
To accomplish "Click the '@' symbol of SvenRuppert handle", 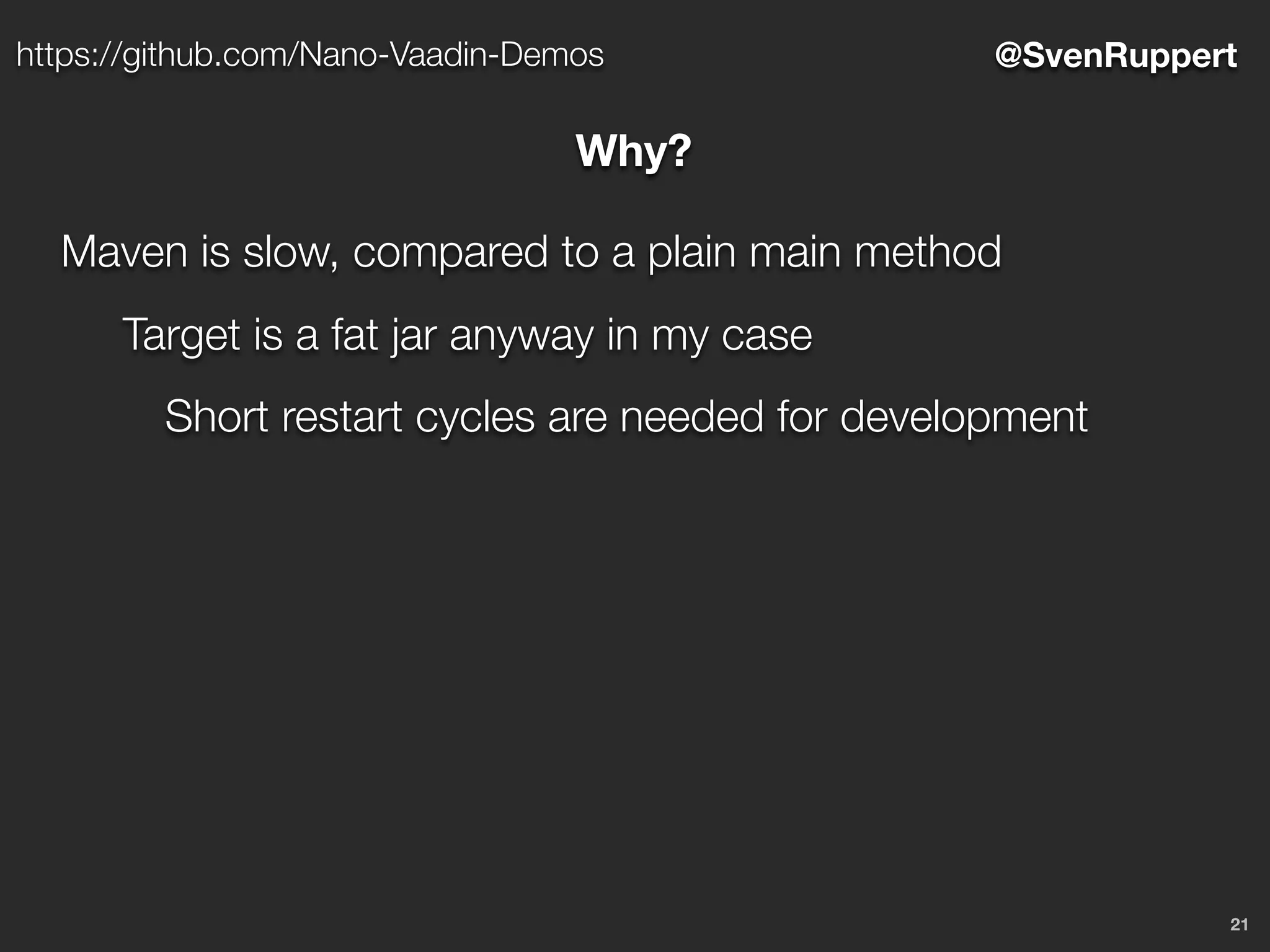I will click(x=1008, y=56).
